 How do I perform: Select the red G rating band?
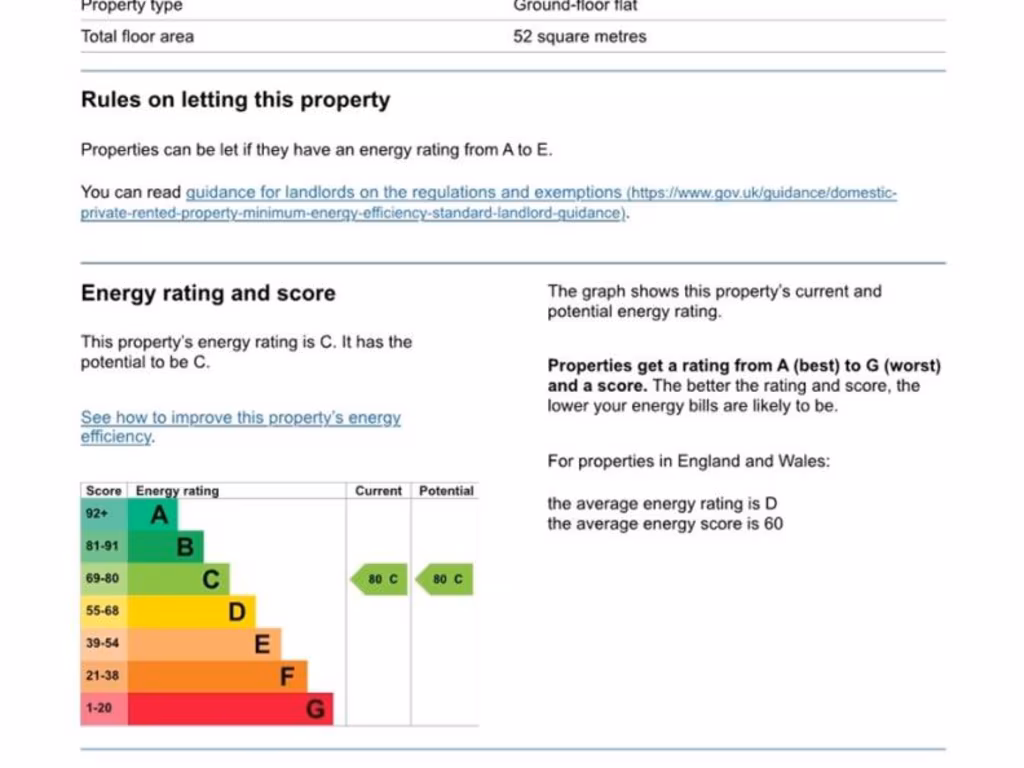(x=232, y=709)
